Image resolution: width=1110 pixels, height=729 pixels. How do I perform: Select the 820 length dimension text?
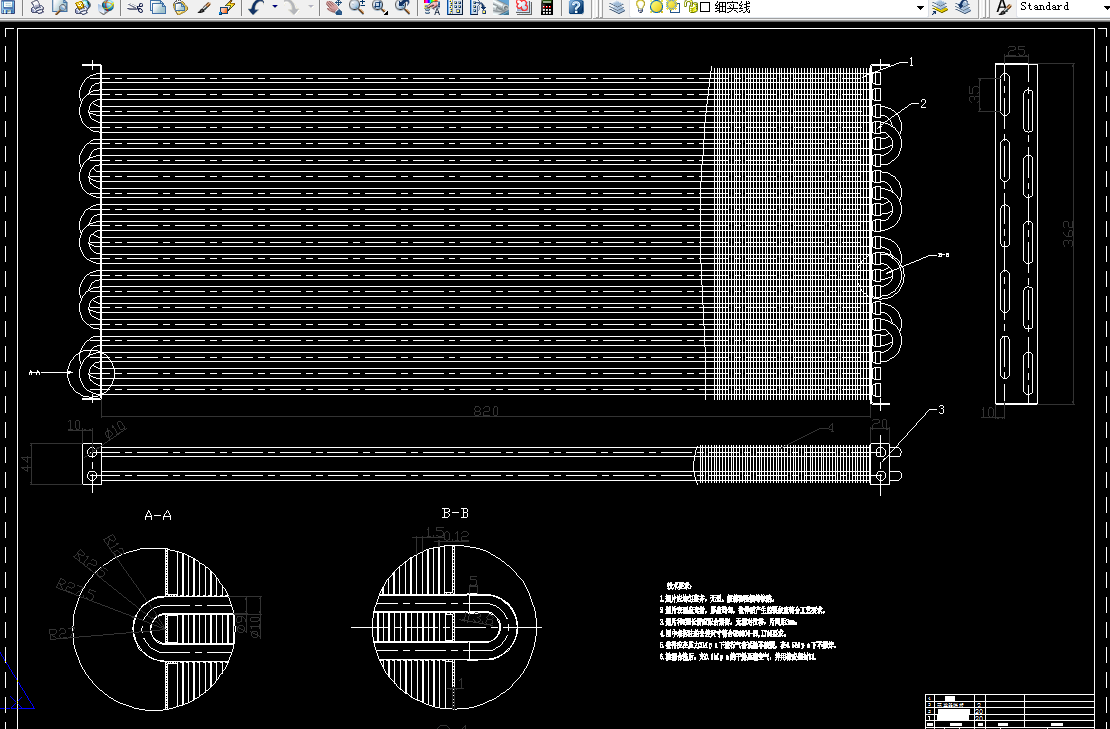[x=486, y=411]
